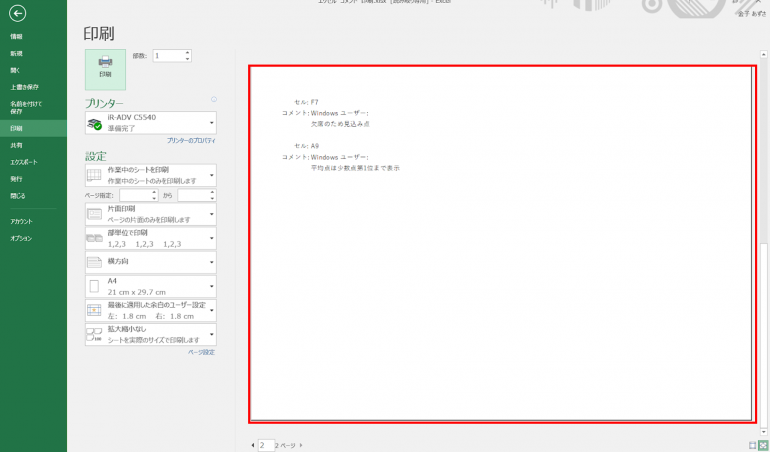Click the show margins icon at bottom right
Viewport: 770px width, 452px height.
coord(752,444)
